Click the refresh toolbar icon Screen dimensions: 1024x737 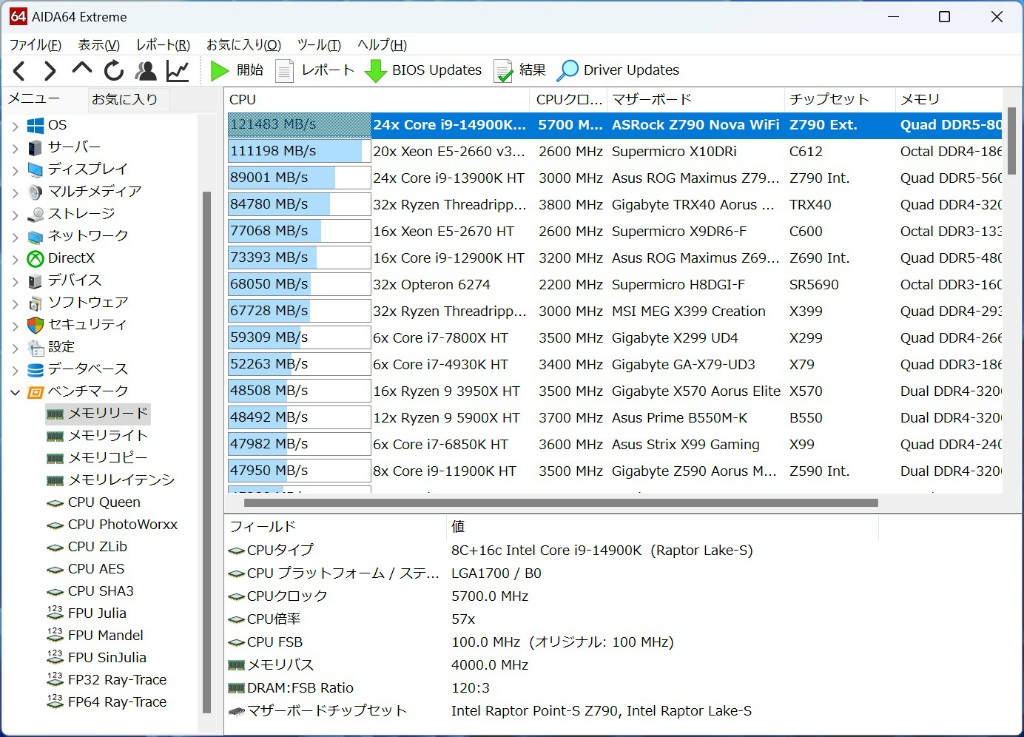point(114,71)
